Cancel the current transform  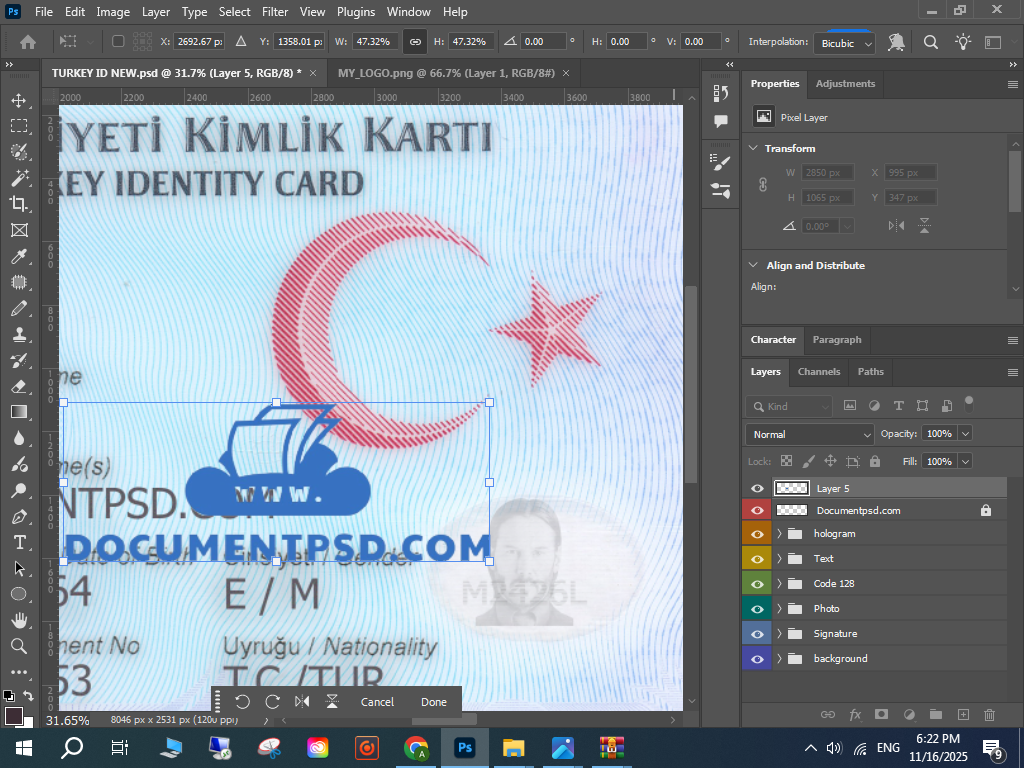click(377, 702)
